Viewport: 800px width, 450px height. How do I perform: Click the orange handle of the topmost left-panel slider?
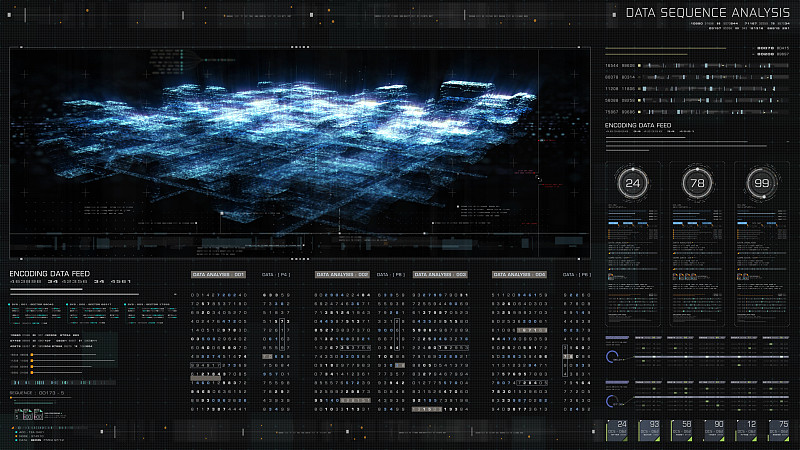point(32,355)
